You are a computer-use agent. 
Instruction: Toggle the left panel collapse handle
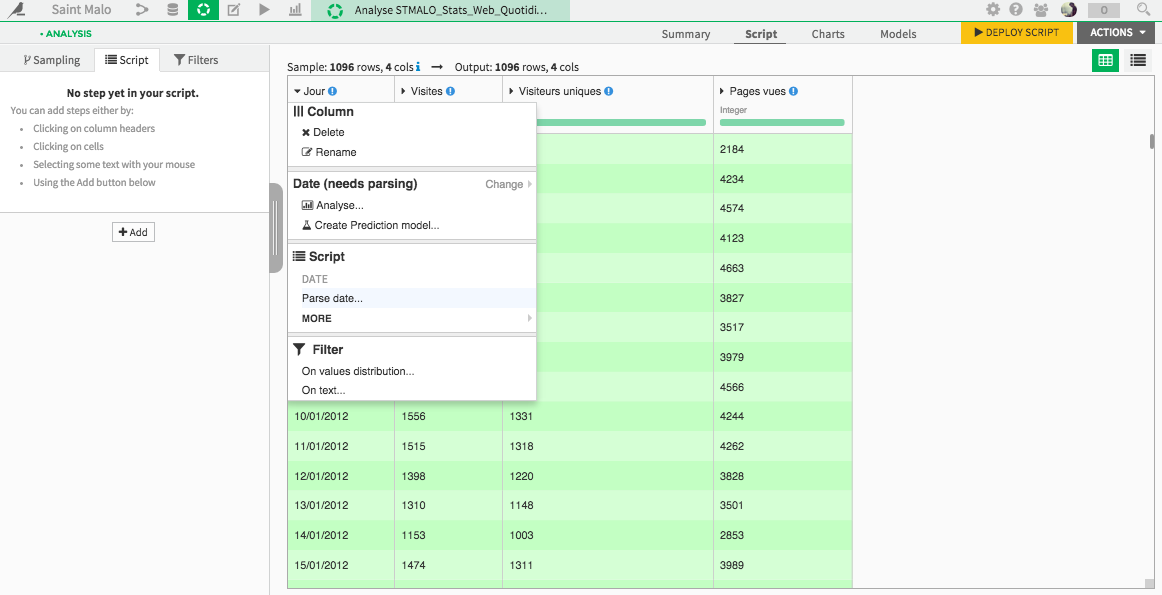pos(275,225)
